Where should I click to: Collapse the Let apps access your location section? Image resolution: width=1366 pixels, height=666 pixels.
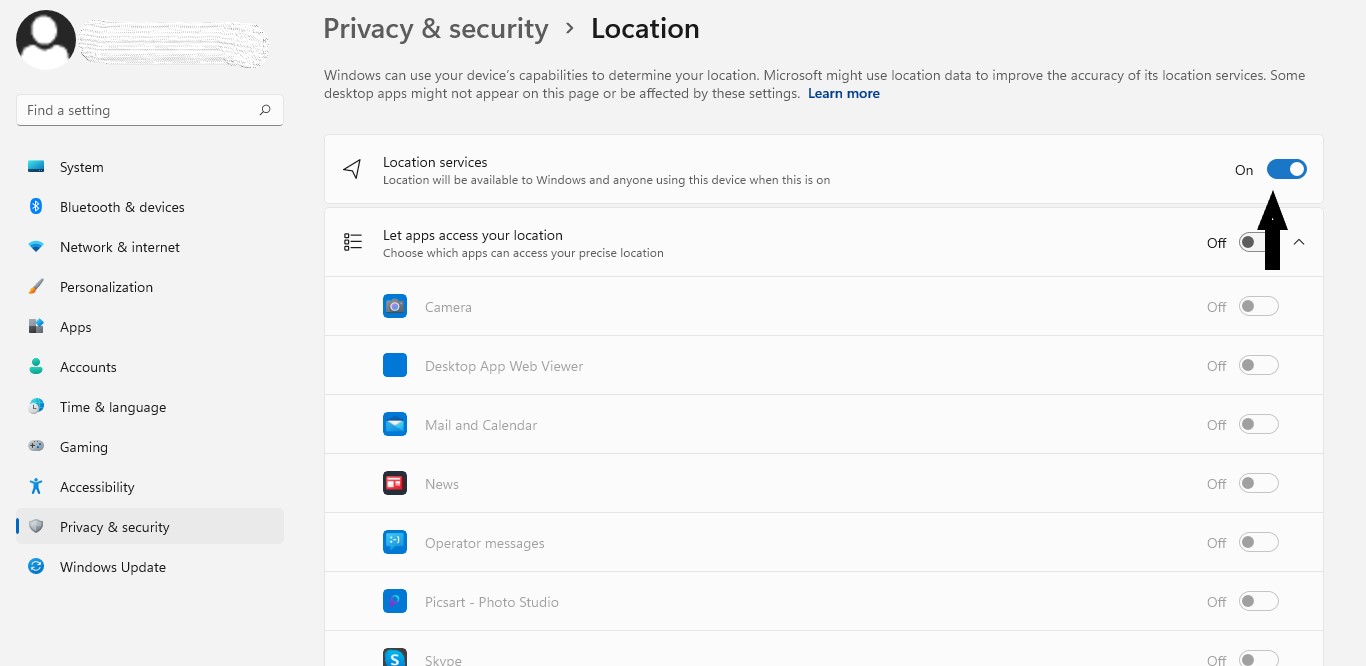click(x=1299, y=242)
